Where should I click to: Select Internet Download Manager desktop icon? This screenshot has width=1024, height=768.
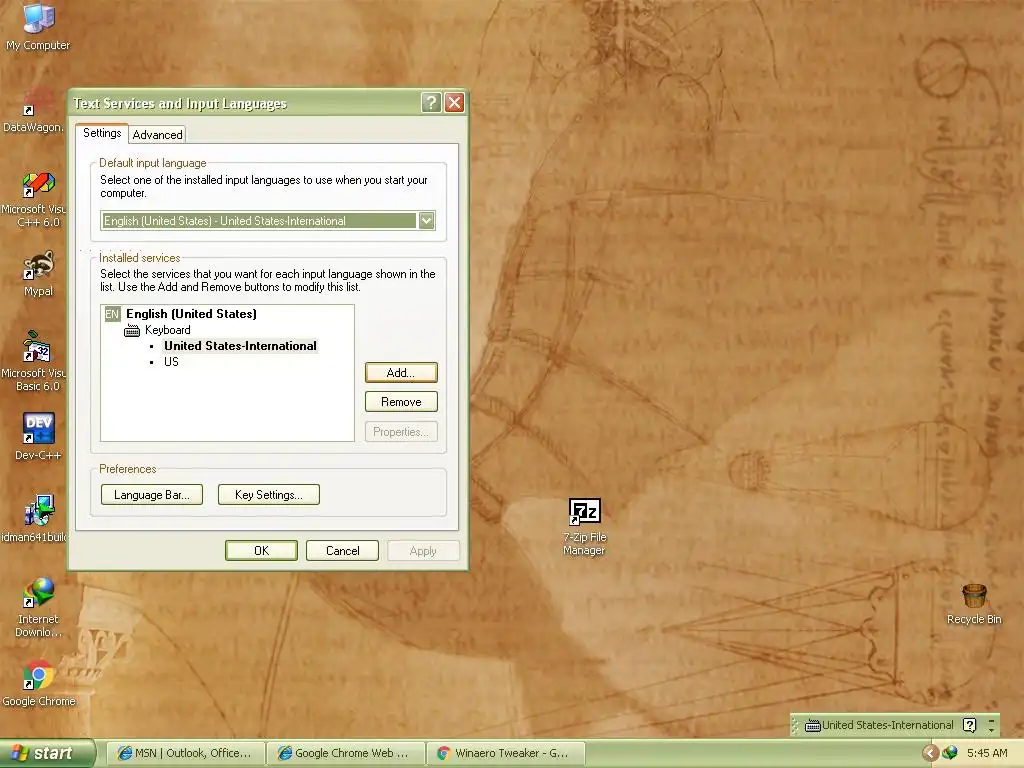[39, 607]
